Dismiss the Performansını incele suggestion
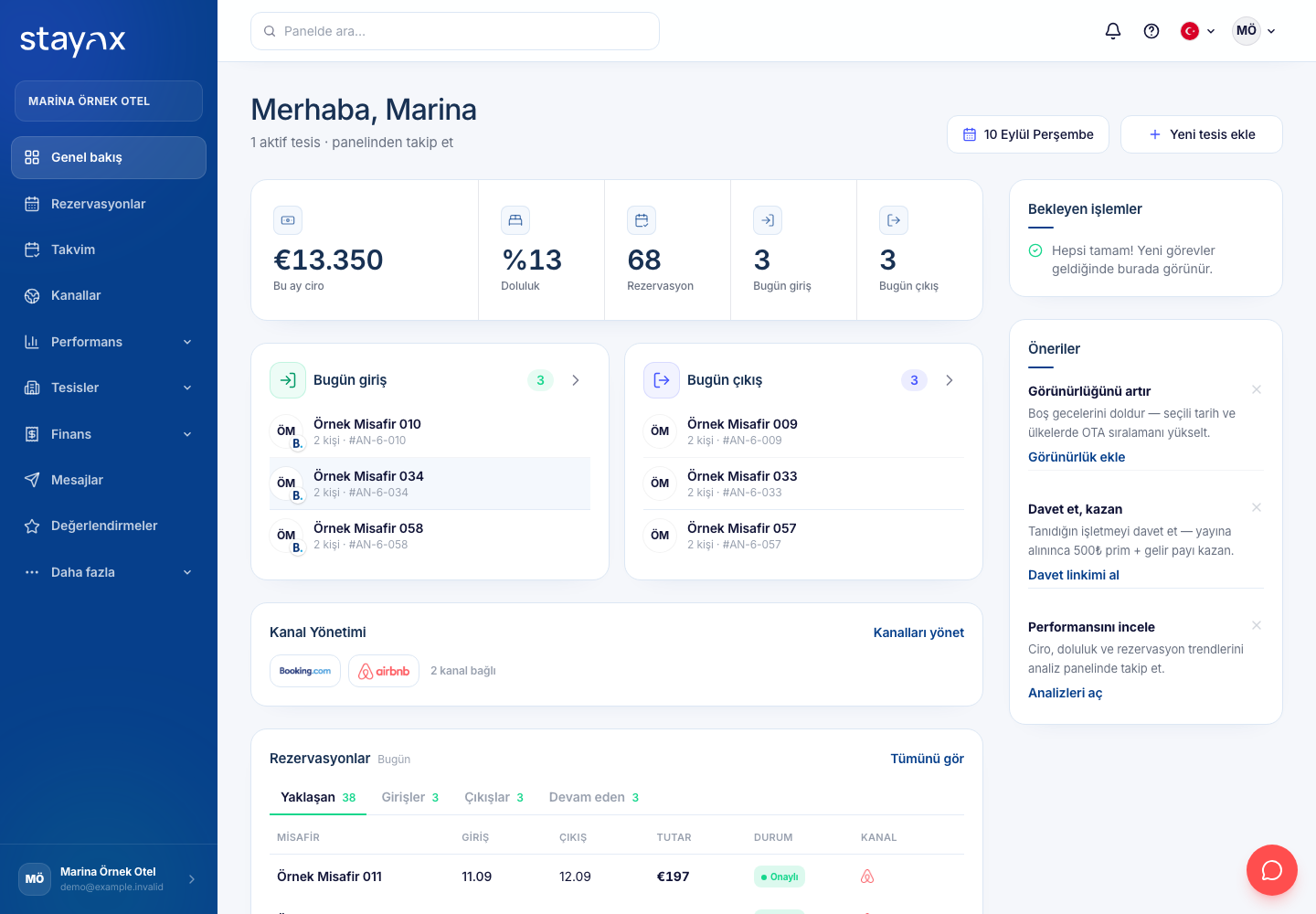Image resolution: width=1316 pixels, height=914 pixels. click(x=1257, y=625)
